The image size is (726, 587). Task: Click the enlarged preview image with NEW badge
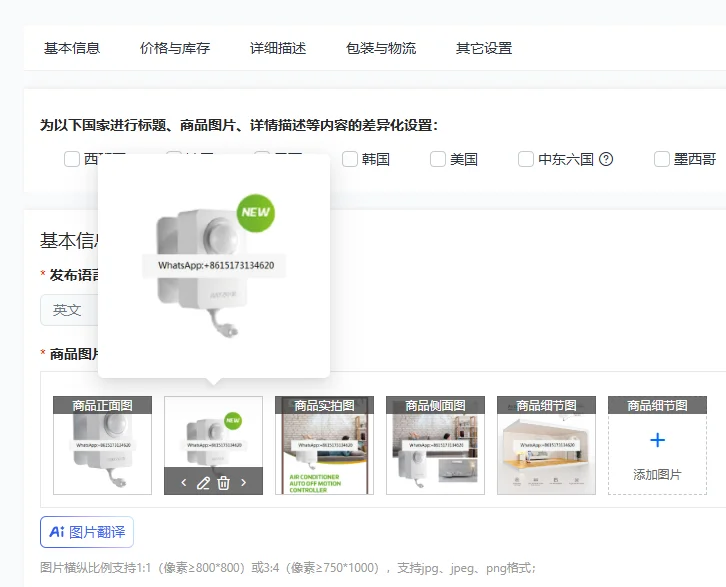(x=214, y=266)
